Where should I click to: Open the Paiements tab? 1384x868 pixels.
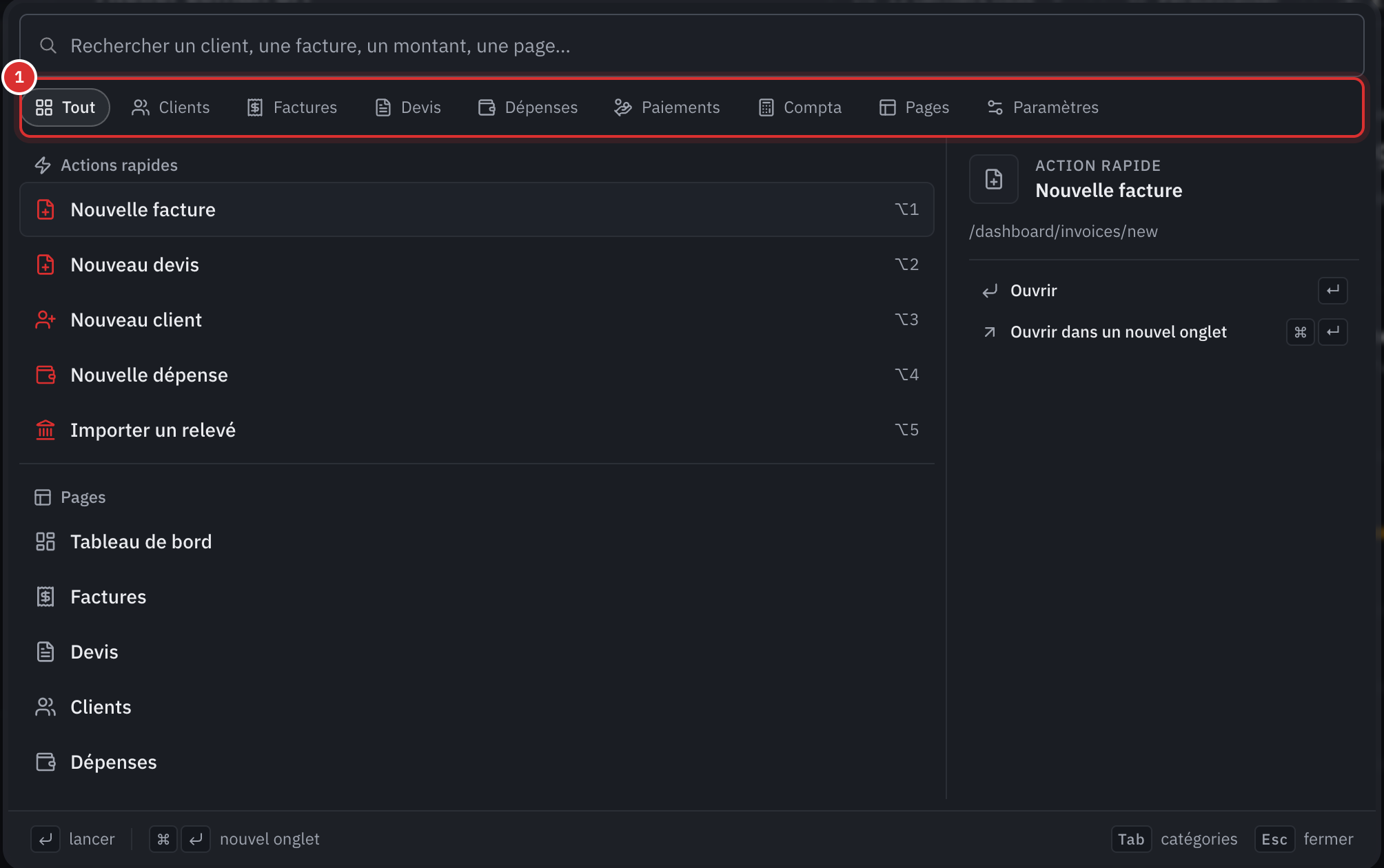tap(666, 107)
